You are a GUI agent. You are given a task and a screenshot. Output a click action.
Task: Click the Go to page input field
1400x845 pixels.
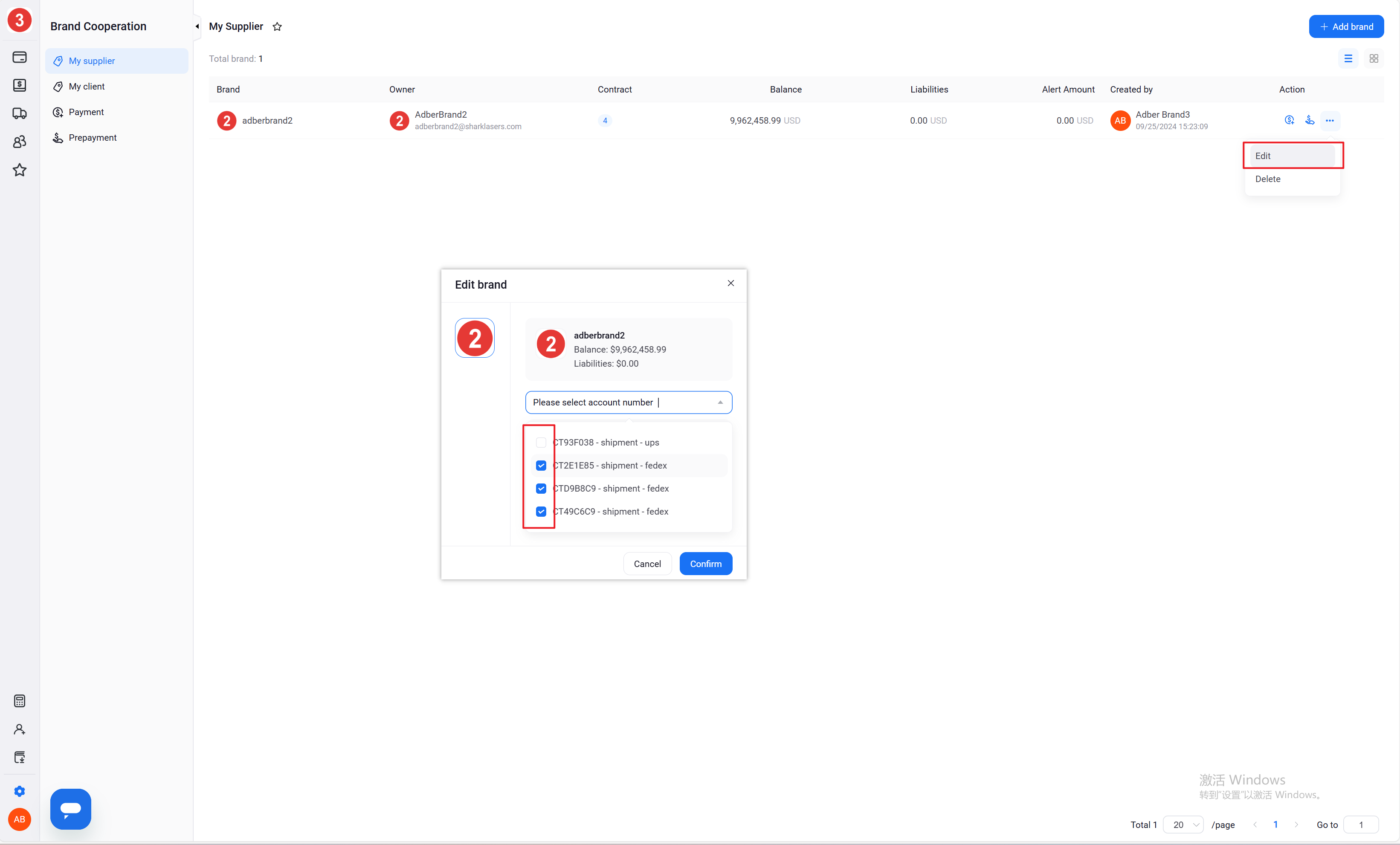[x=1360, y=825]
